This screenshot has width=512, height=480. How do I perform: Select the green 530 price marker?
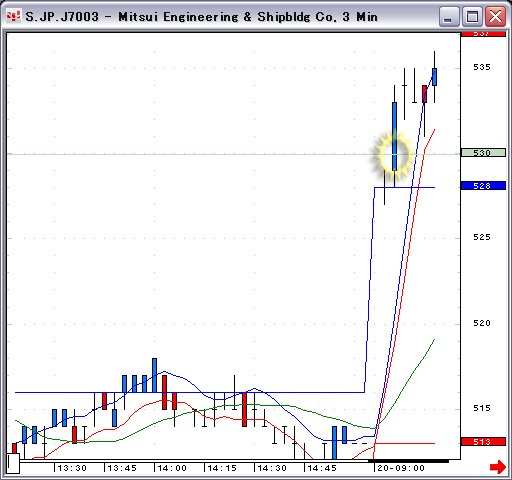(x=483, y=153)
